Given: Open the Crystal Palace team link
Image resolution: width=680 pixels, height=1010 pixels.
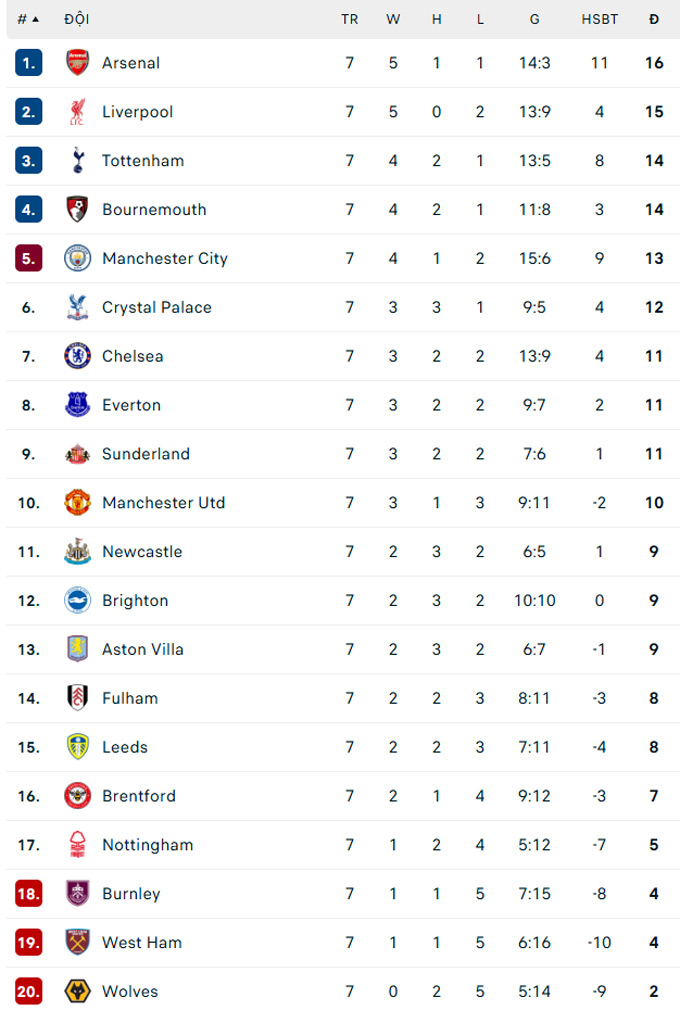Looking at the screenshot, I should pyautogui.click(x=157, y=307).
